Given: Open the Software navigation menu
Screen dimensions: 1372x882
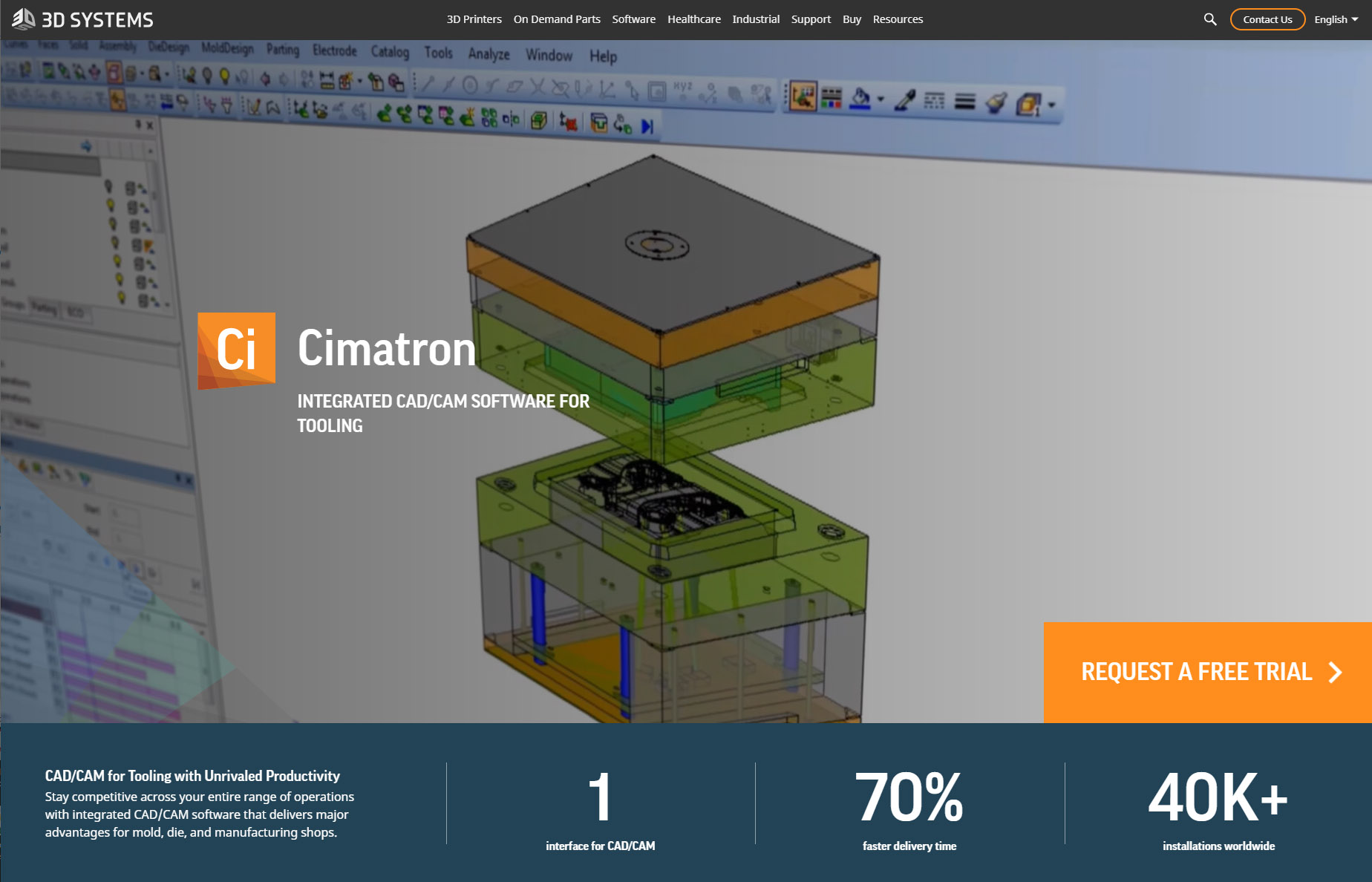Looking at the screenshot, I should (x=633, y=19).
